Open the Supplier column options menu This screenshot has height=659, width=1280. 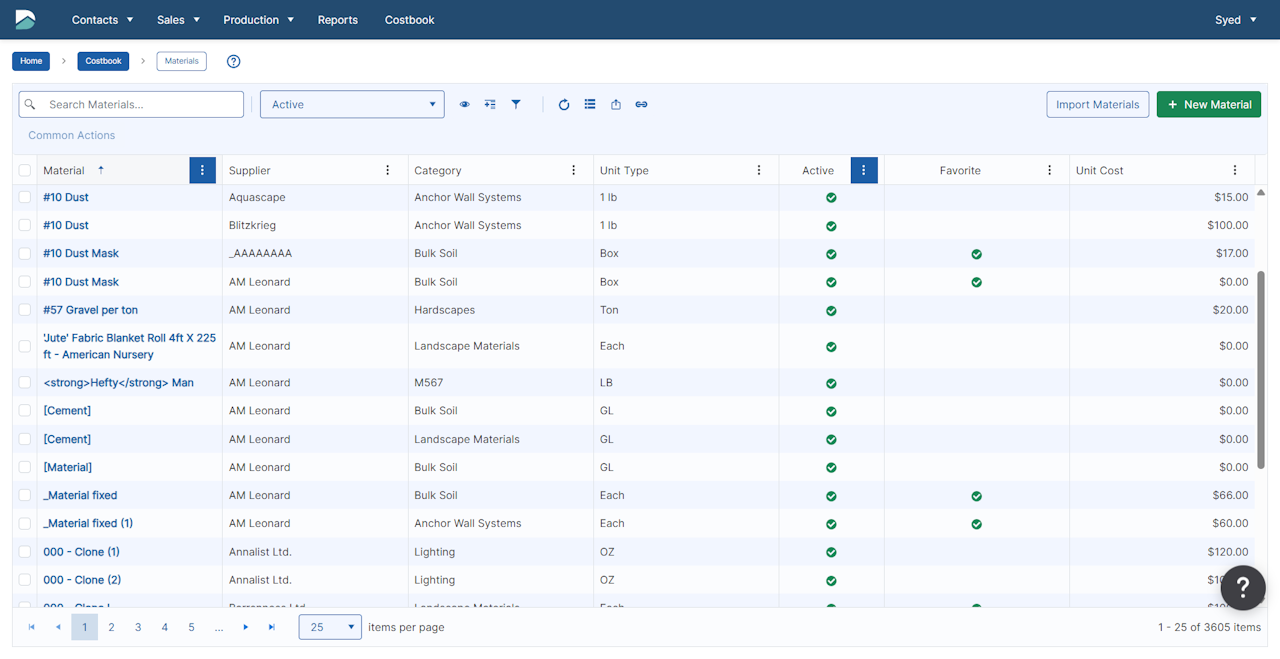(x=388, y=170)
